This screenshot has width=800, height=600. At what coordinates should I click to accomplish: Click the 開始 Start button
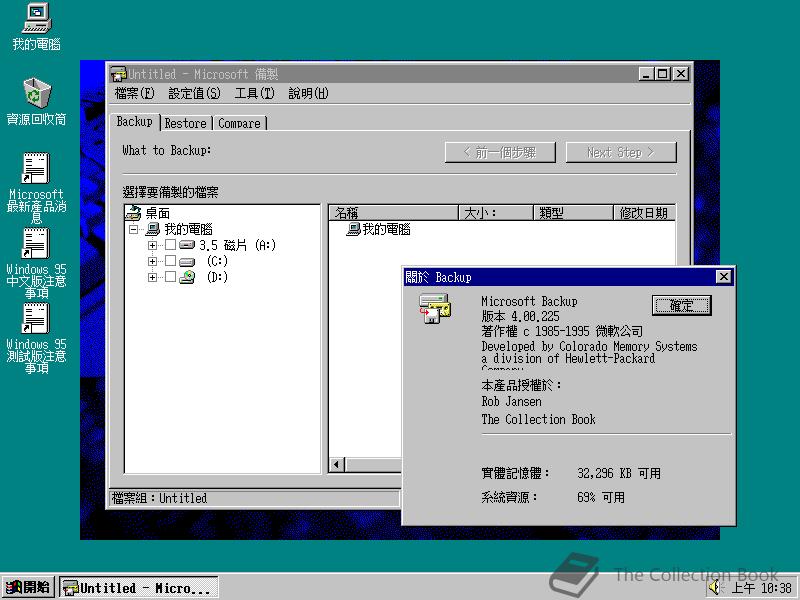28,587
